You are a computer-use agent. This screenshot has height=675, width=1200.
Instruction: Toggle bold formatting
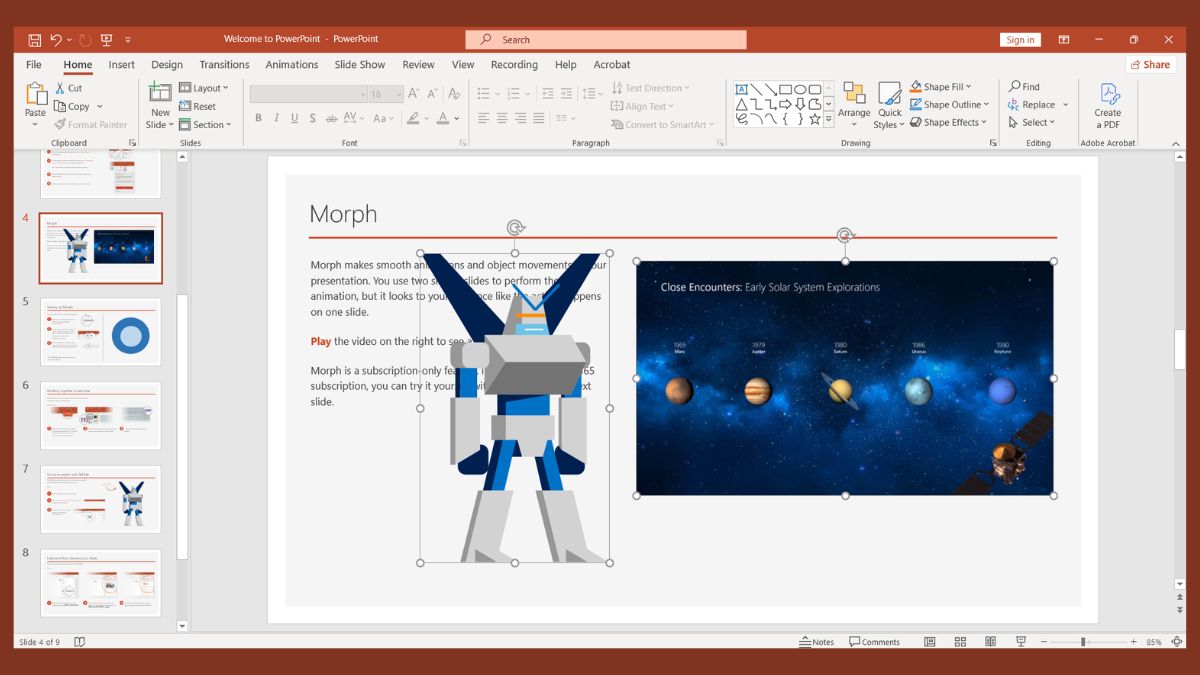[259, 118]
